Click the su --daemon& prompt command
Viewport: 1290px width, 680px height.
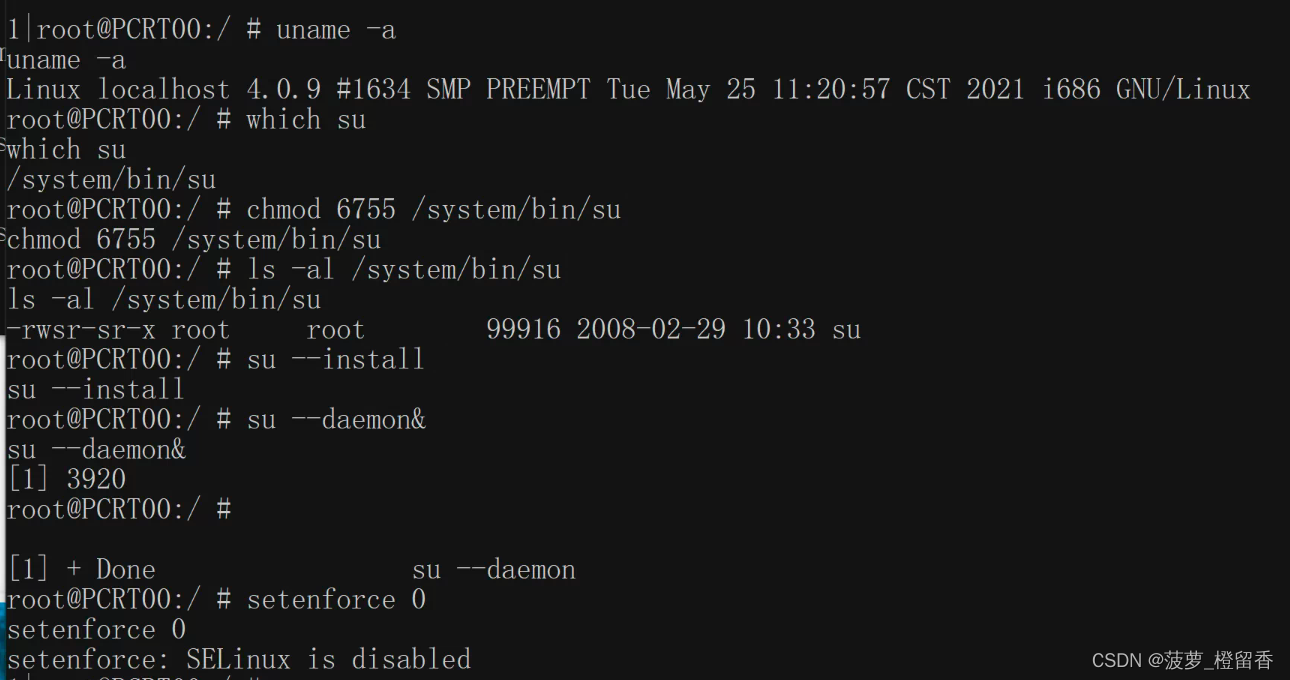click(x=336, y=420)
